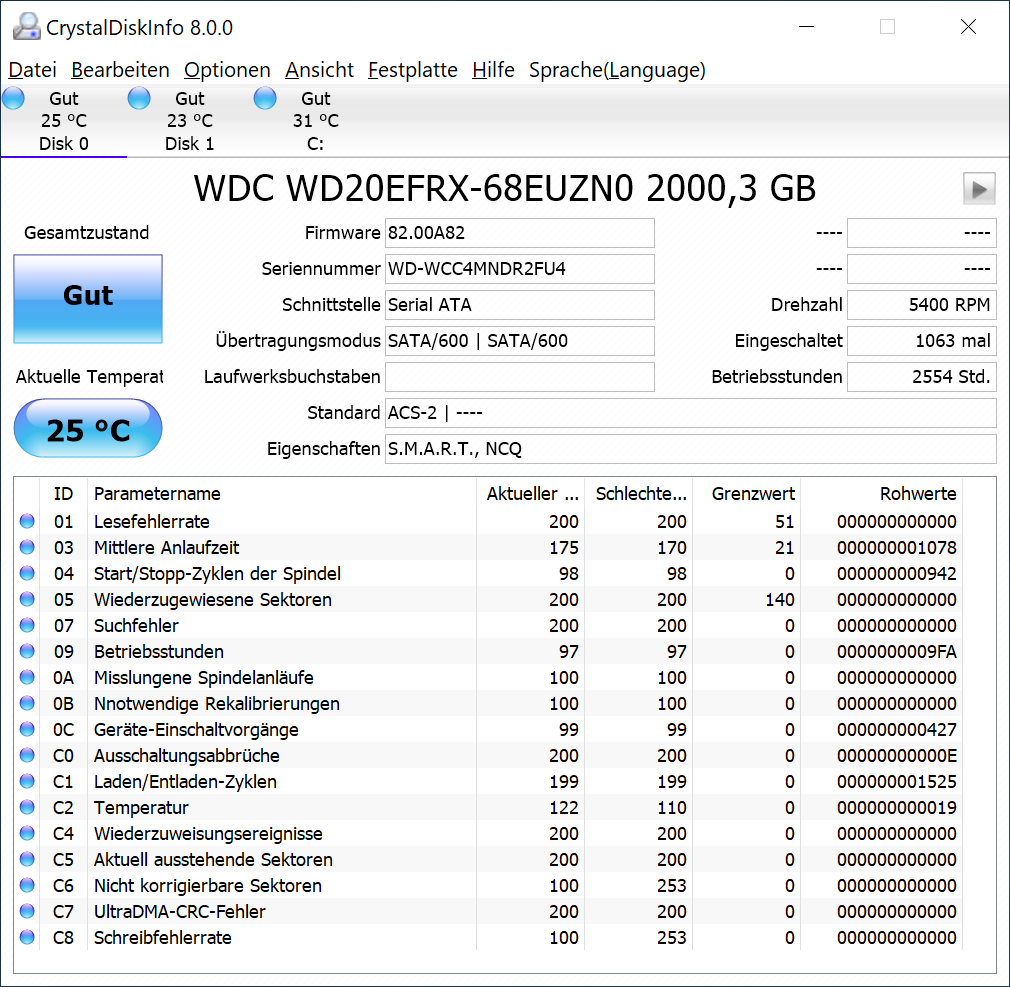The image size is (1010, 987).
Task: Click the C: drive health status orb
Action: pyautogui.click(x=265, y=99)
